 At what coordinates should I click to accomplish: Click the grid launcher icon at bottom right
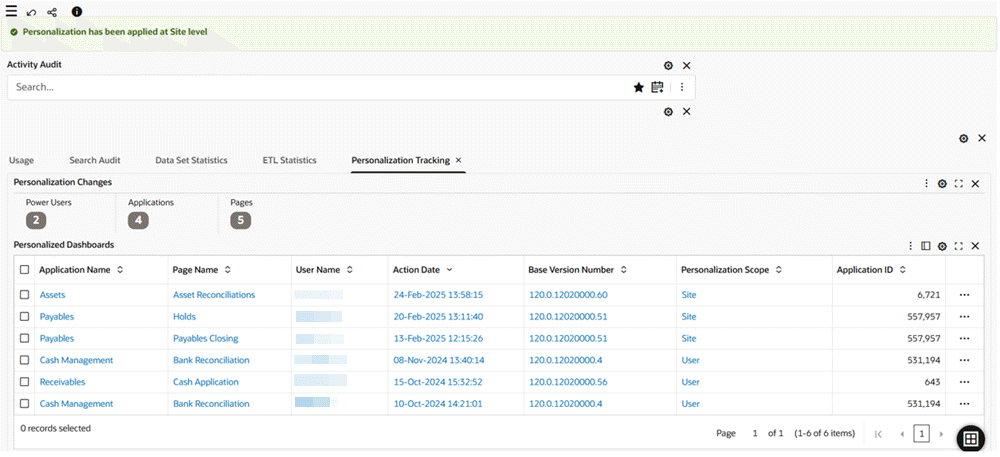coord(971,439)
